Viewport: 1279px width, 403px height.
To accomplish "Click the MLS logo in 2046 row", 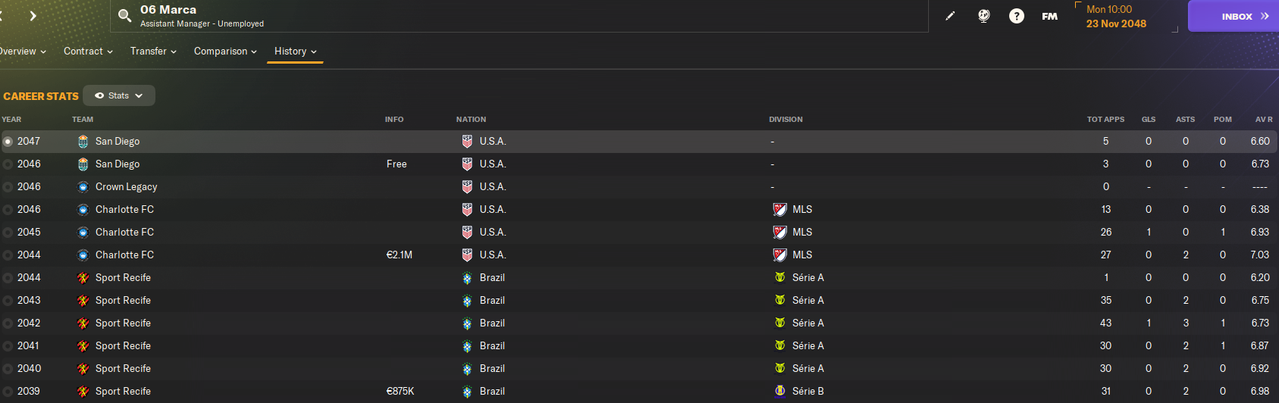I will click(x=780, y=209).
